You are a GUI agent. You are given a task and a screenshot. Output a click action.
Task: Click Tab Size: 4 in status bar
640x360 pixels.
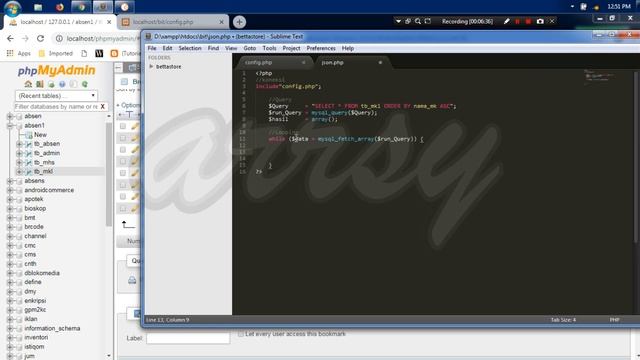coord(563,320)
